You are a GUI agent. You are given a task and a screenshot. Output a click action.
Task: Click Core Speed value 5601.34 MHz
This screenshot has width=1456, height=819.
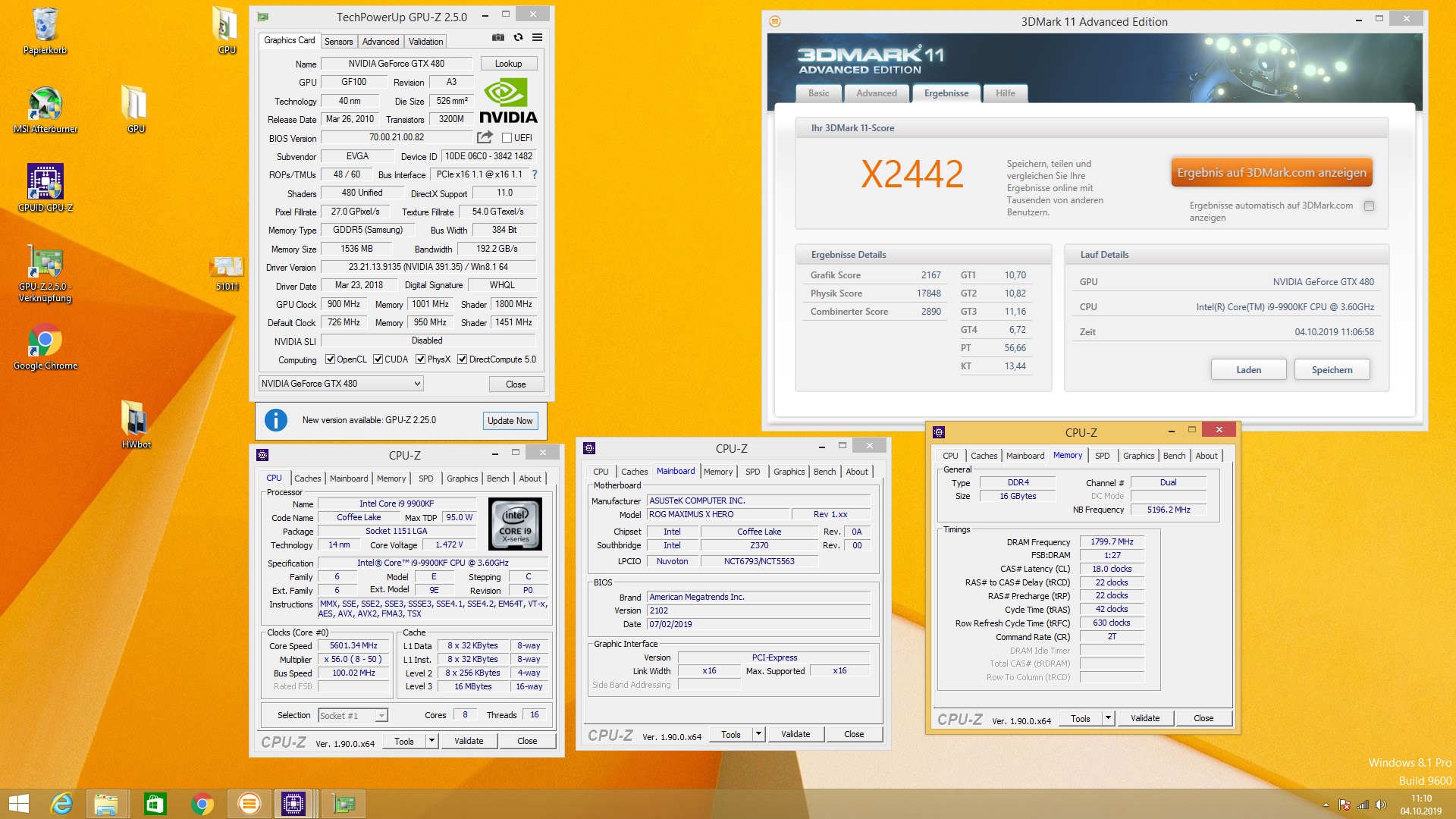353,646
